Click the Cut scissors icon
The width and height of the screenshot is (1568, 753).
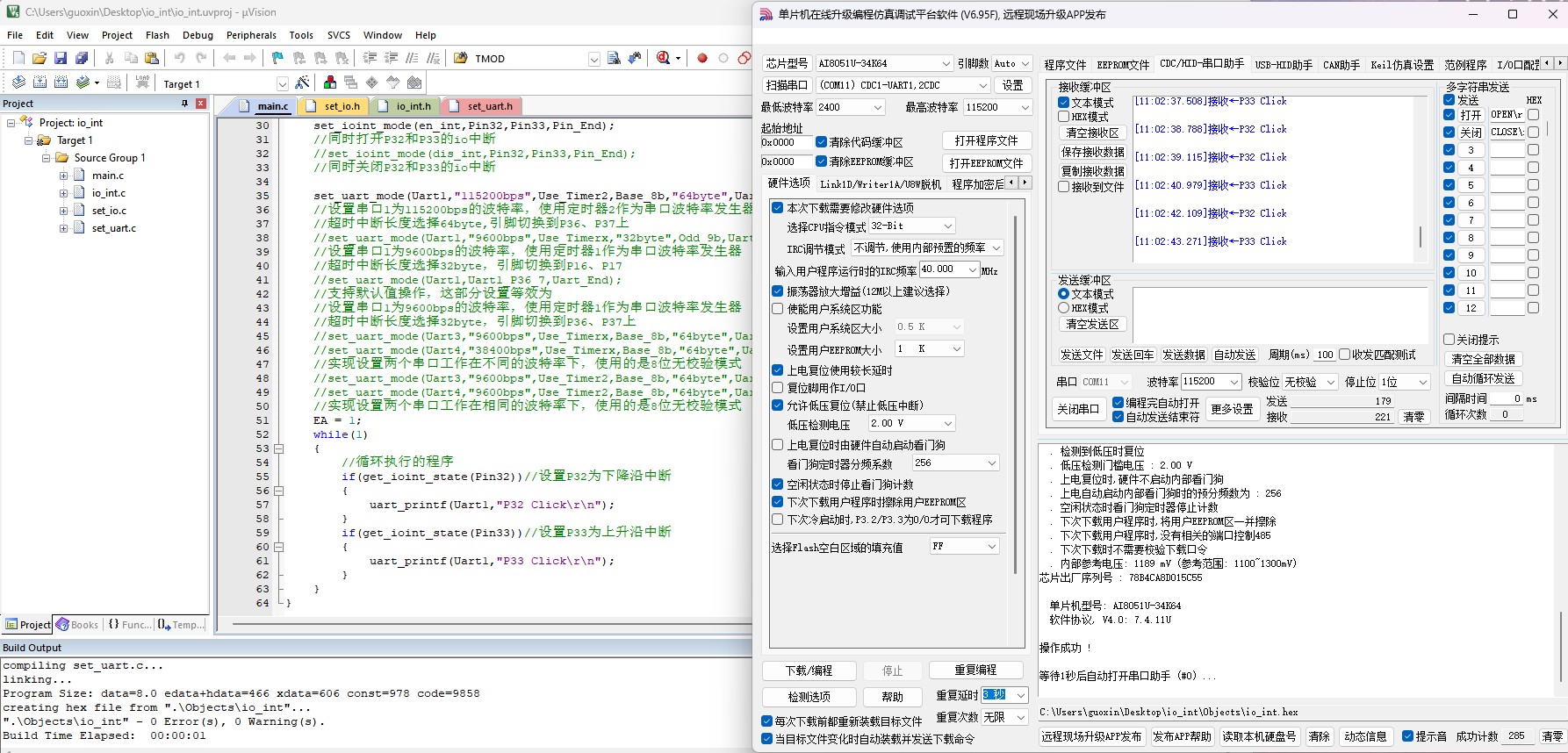click(109, 59)
